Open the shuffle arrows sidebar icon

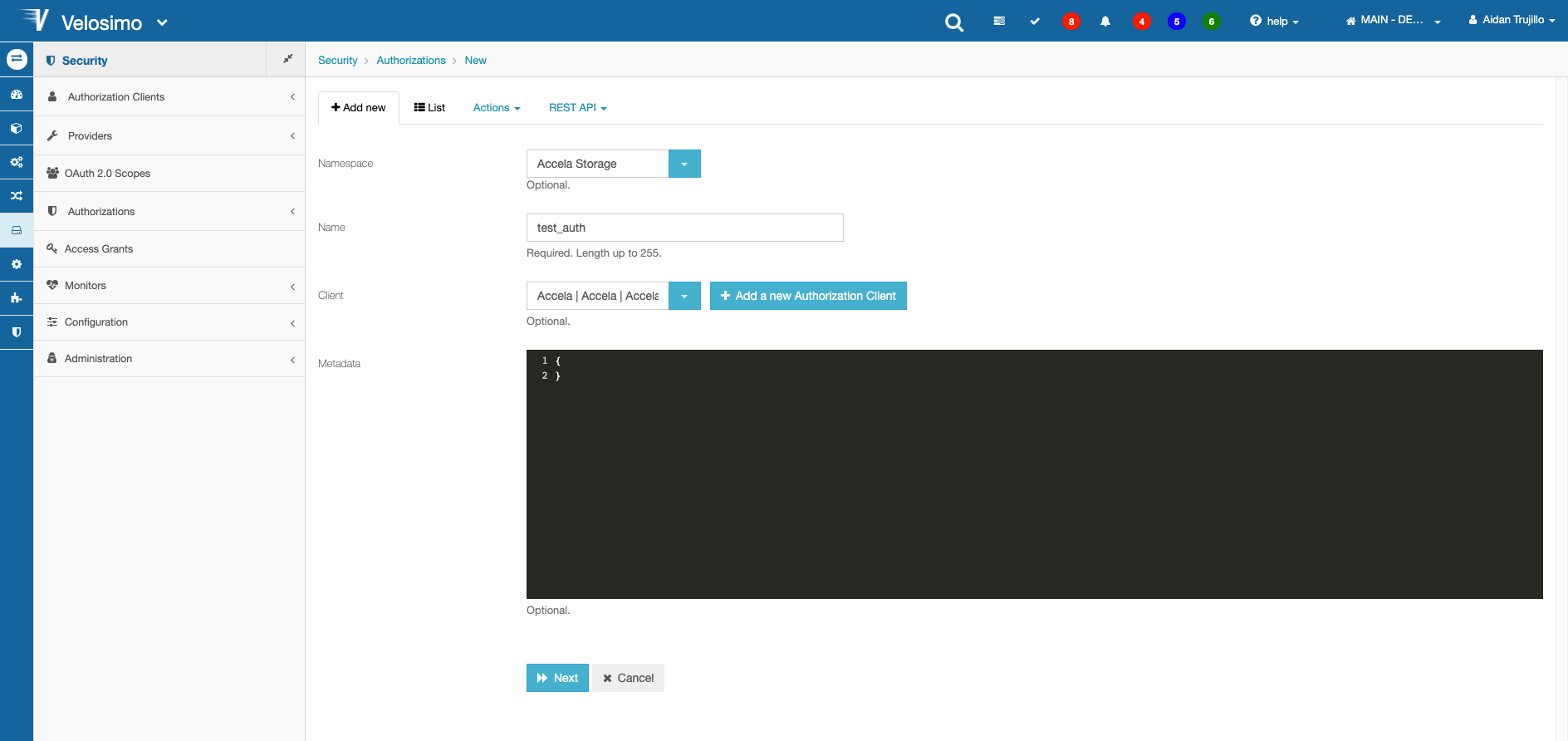coord(17,196)
